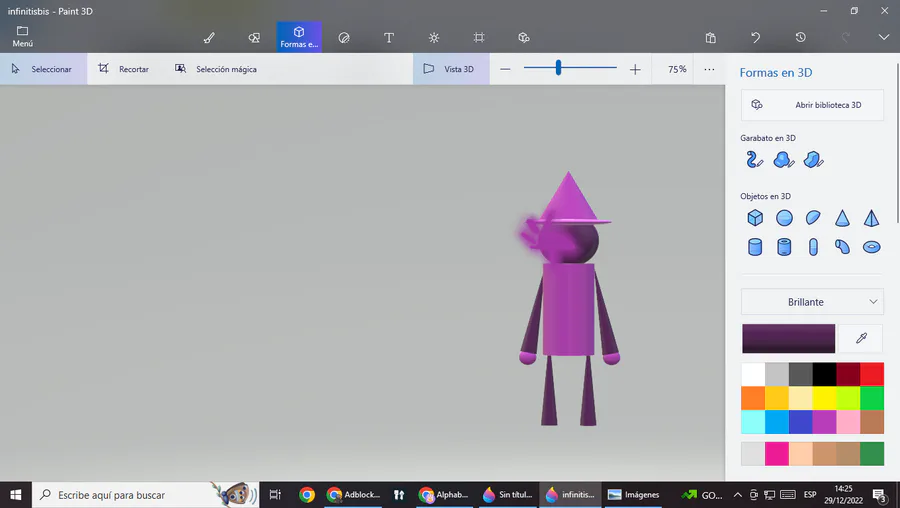
Task: Select the soft edge 3D doodle tool
Action: point(784,160)
